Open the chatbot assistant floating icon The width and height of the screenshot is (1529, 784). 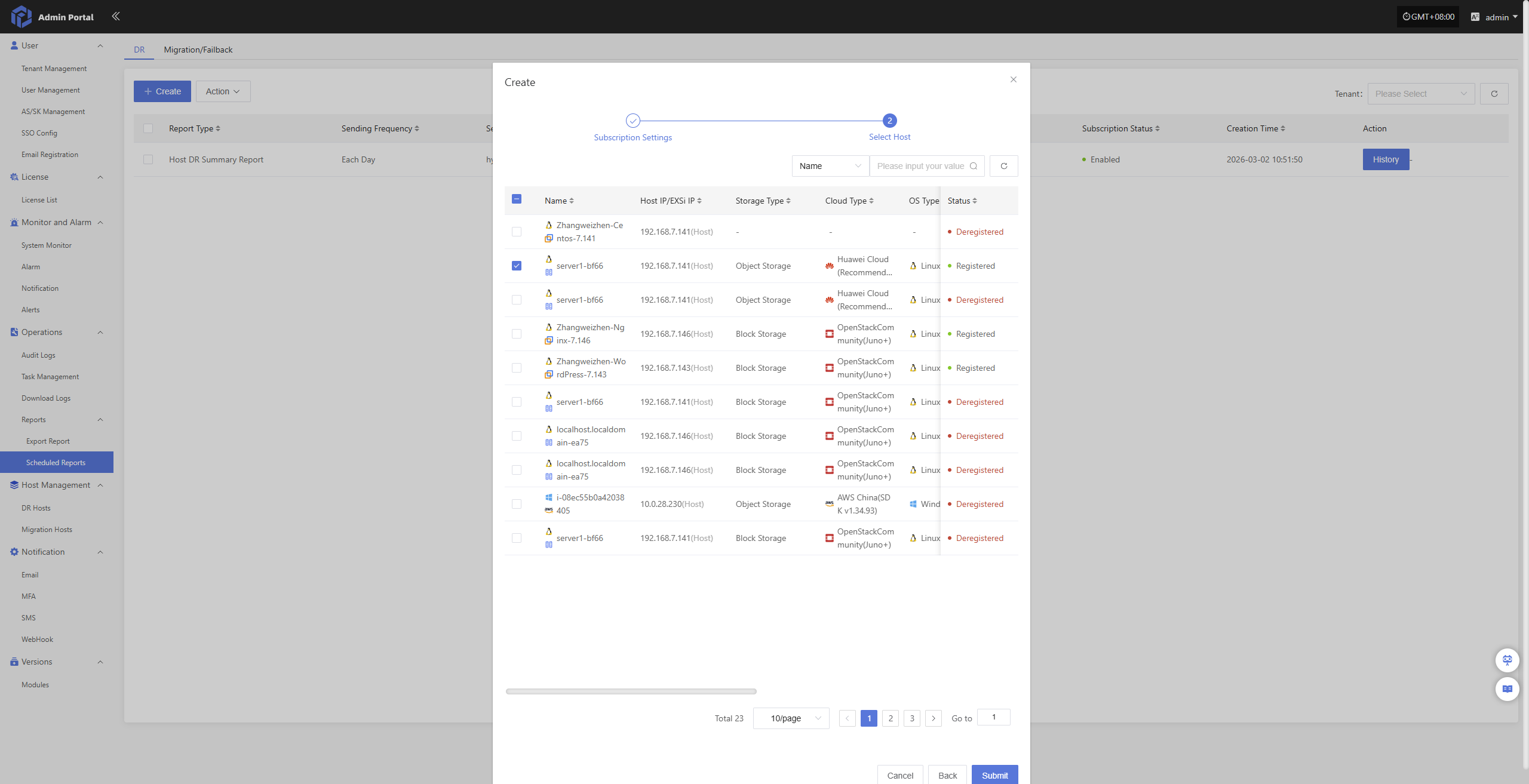(x=1507, y=660)
